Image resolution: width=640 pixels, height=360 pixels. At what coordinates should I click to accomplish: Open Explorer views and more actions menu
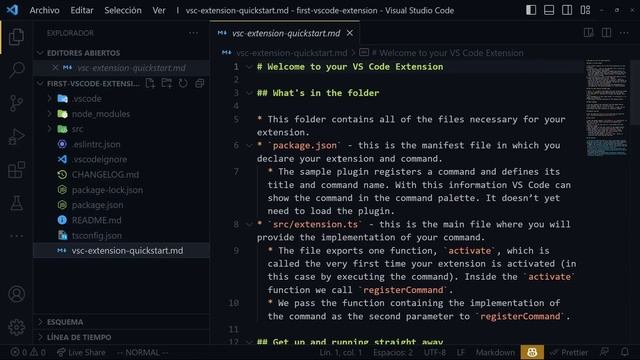[x=193, y=33]
